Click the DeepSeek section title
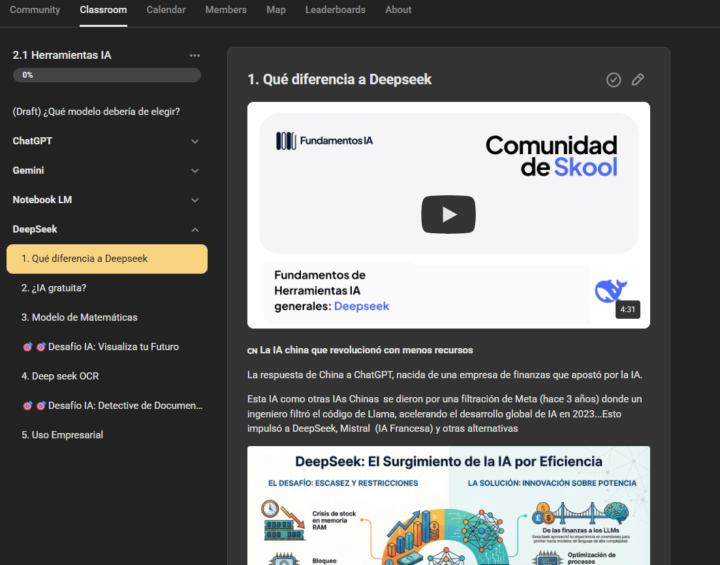 [x=35, y=229]
